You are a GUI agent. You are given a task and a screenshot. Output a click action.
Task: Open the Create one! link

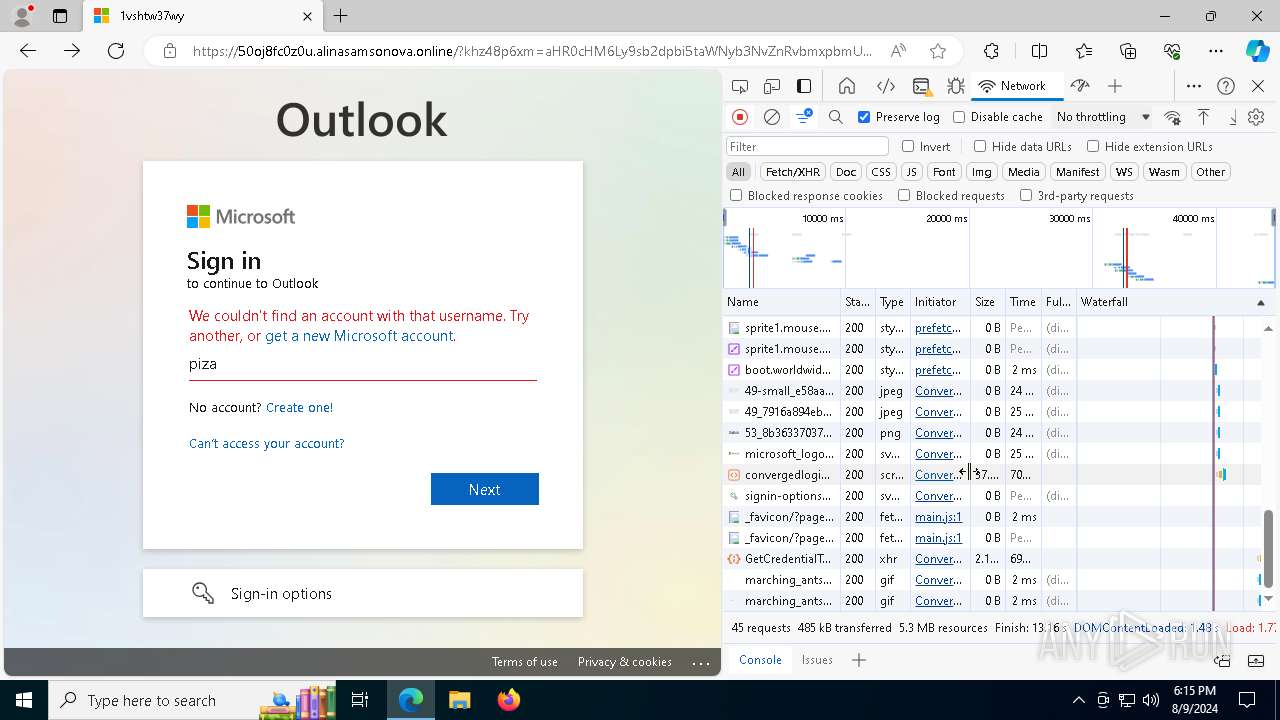point(299,407)
